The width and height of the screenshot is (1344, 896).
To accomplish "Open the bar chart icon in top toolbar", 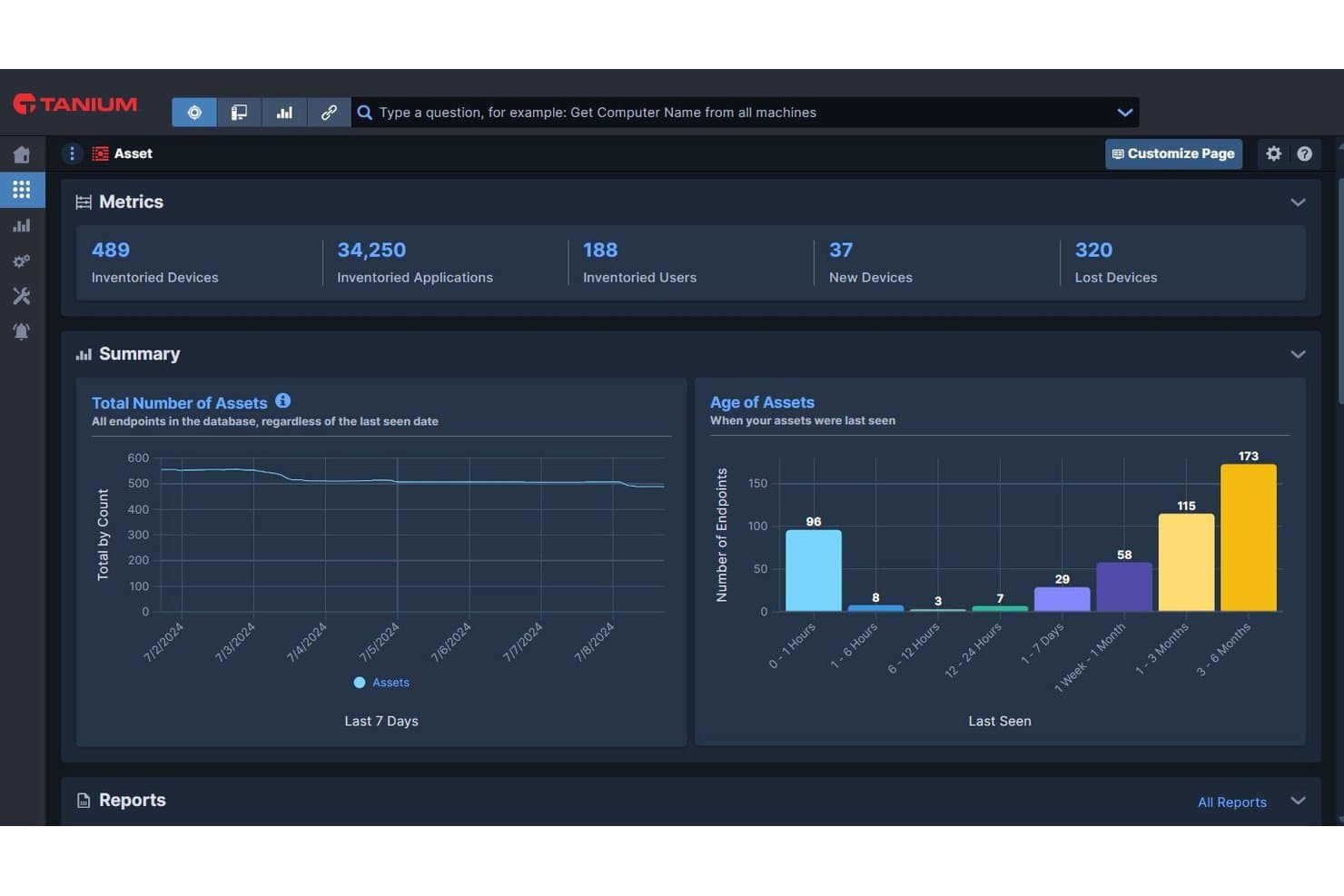I will (x=284, y=113).
